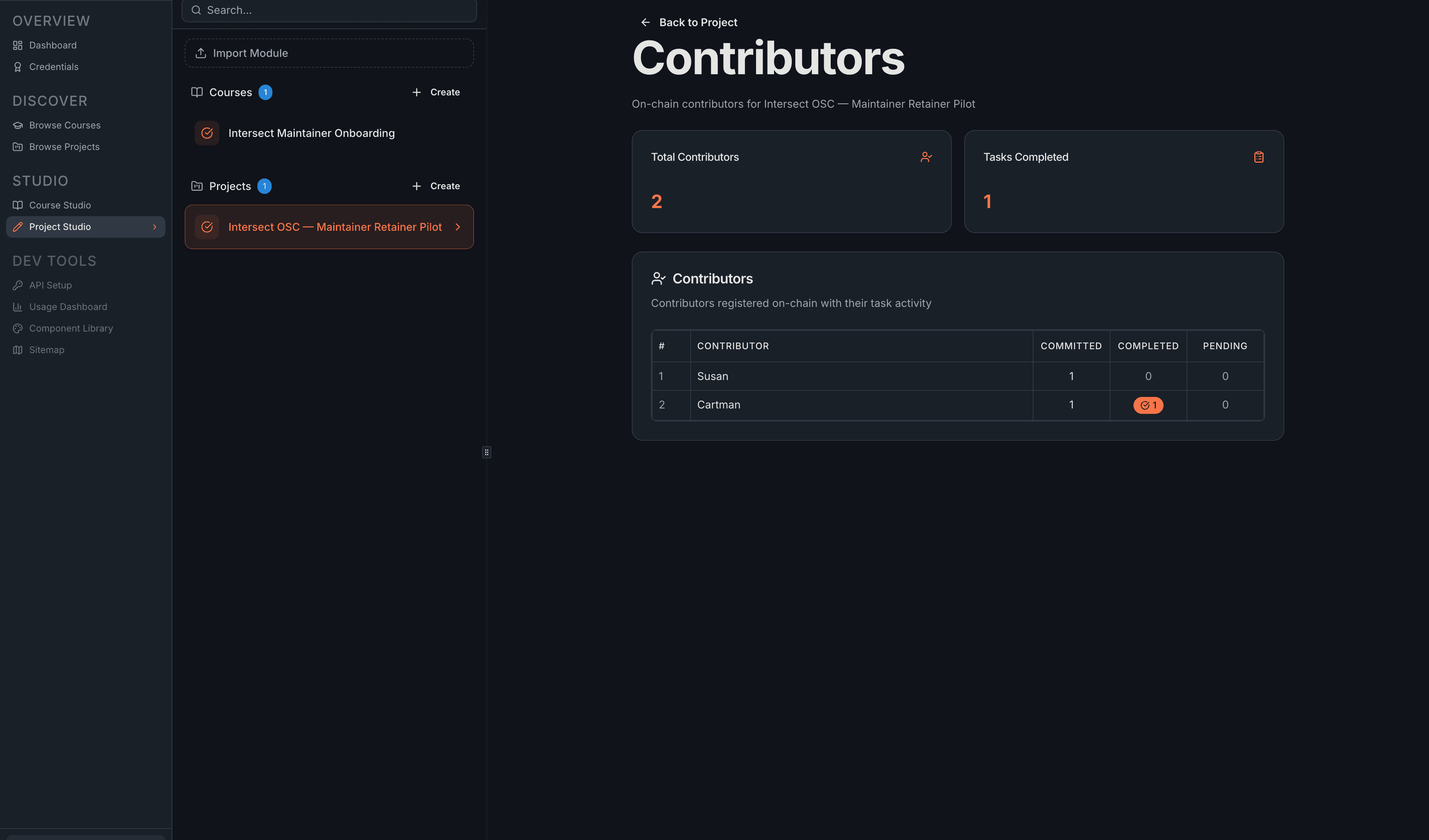Open Browse Projects from the sidebar
This screenshot has height=840, width=1429.
pyautogui.click(x=63, y=146)
